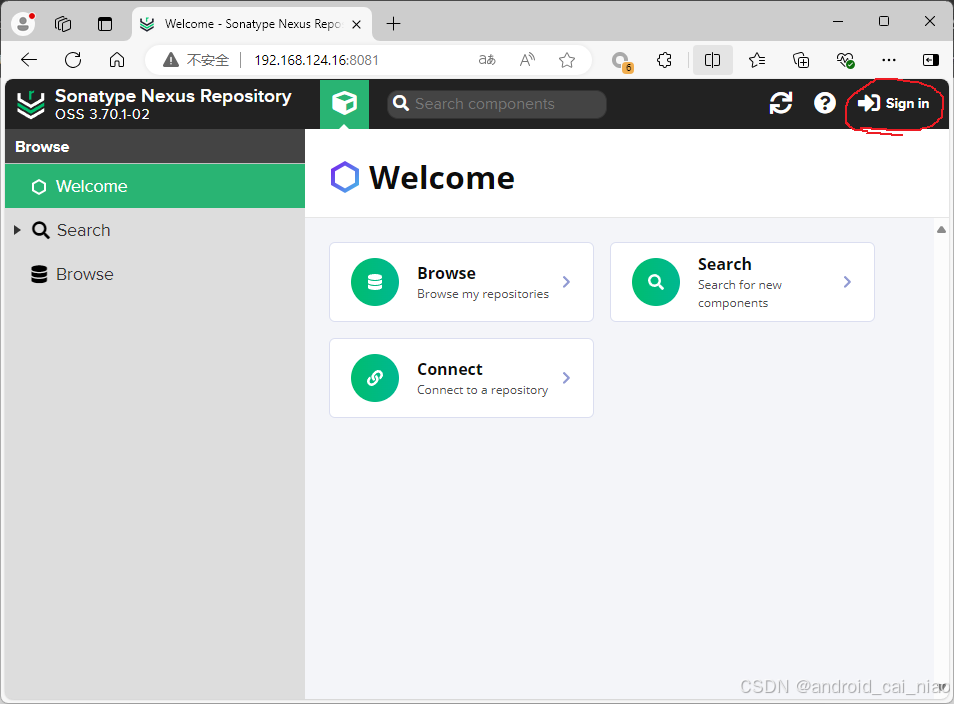This screenshot has height=704, width=954.
Task: Focus the Search components field
Action: point(496,104)
